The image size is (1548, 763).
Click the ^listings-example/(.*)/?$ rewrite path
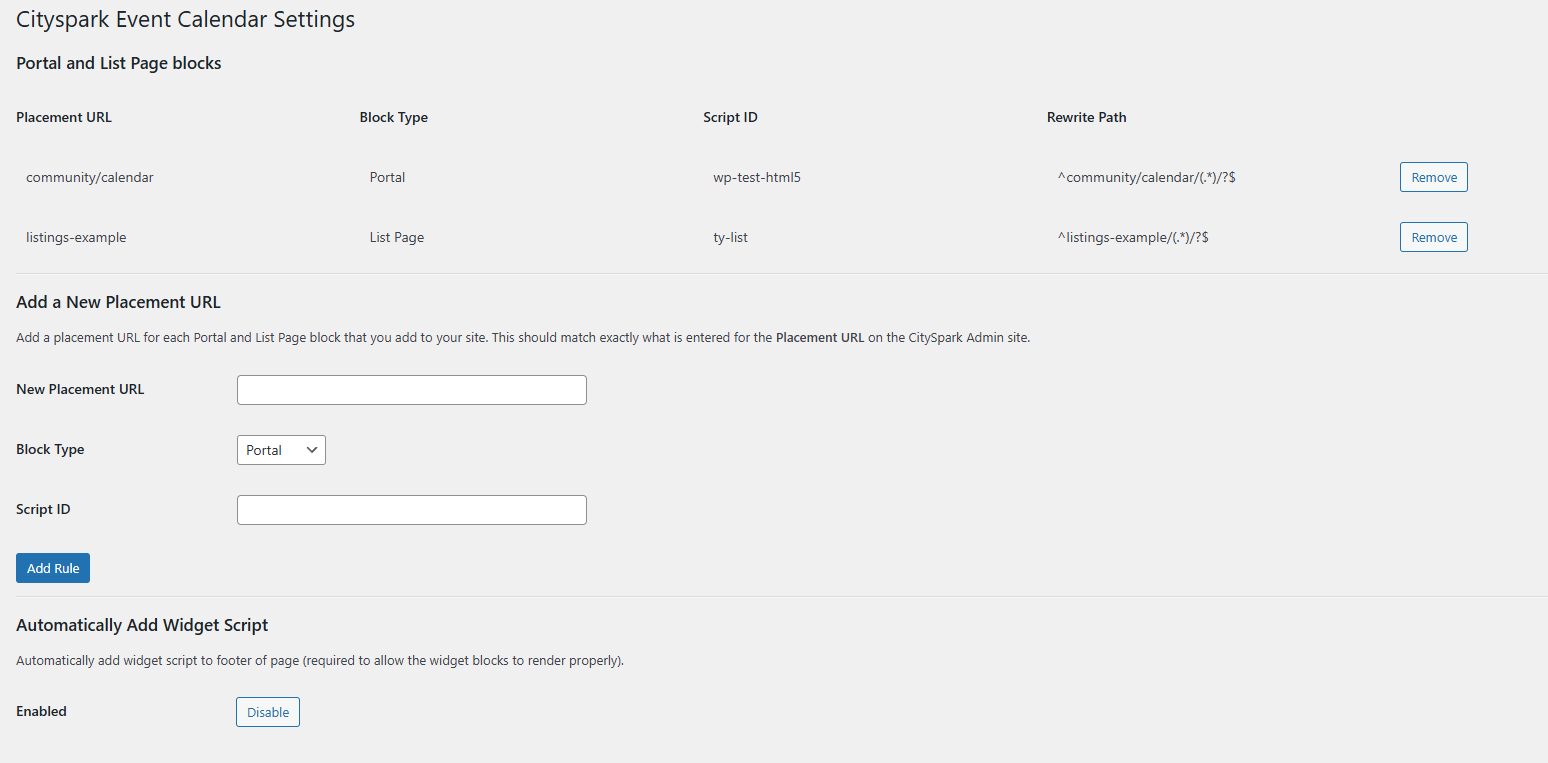click(x=1134, y=237)
